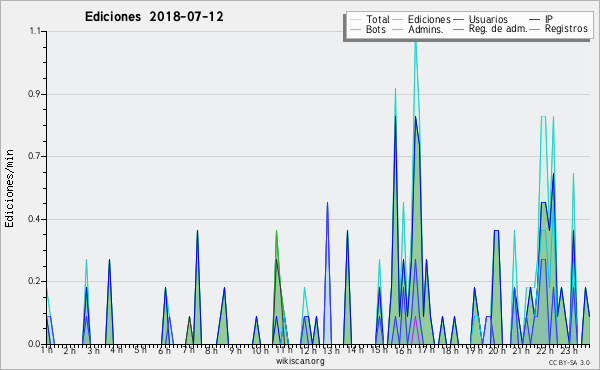Click the '14 h' x-axis label
The width and height of the screenshot is (600, 370).
[355, 350]
